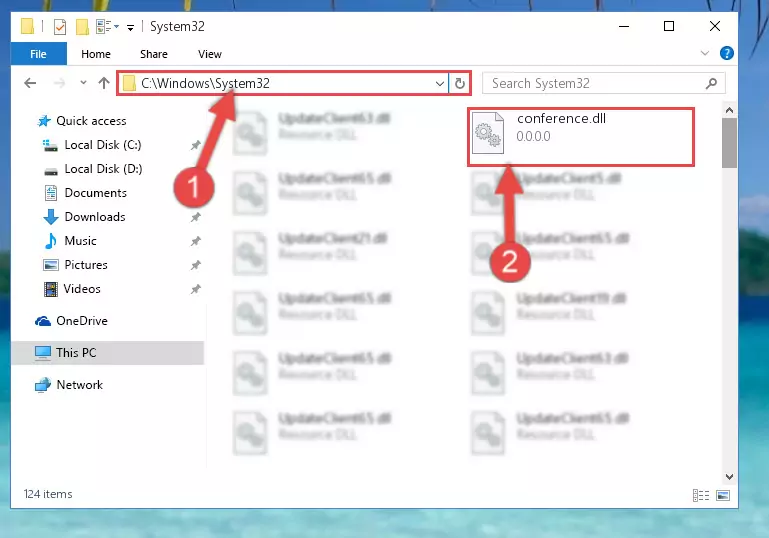Open the recent locations dropdown

(83, 82)
